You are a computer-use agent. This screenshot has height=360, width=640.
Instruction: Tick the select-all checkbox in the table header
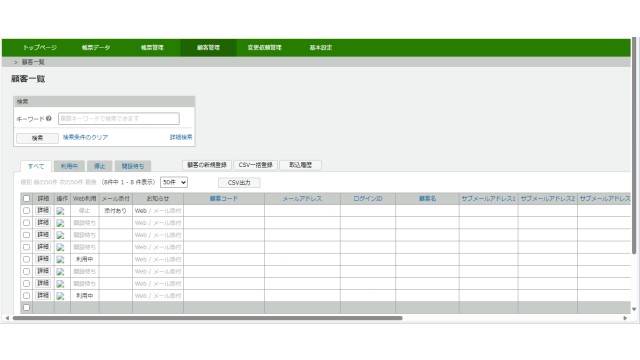coord(27,198)
